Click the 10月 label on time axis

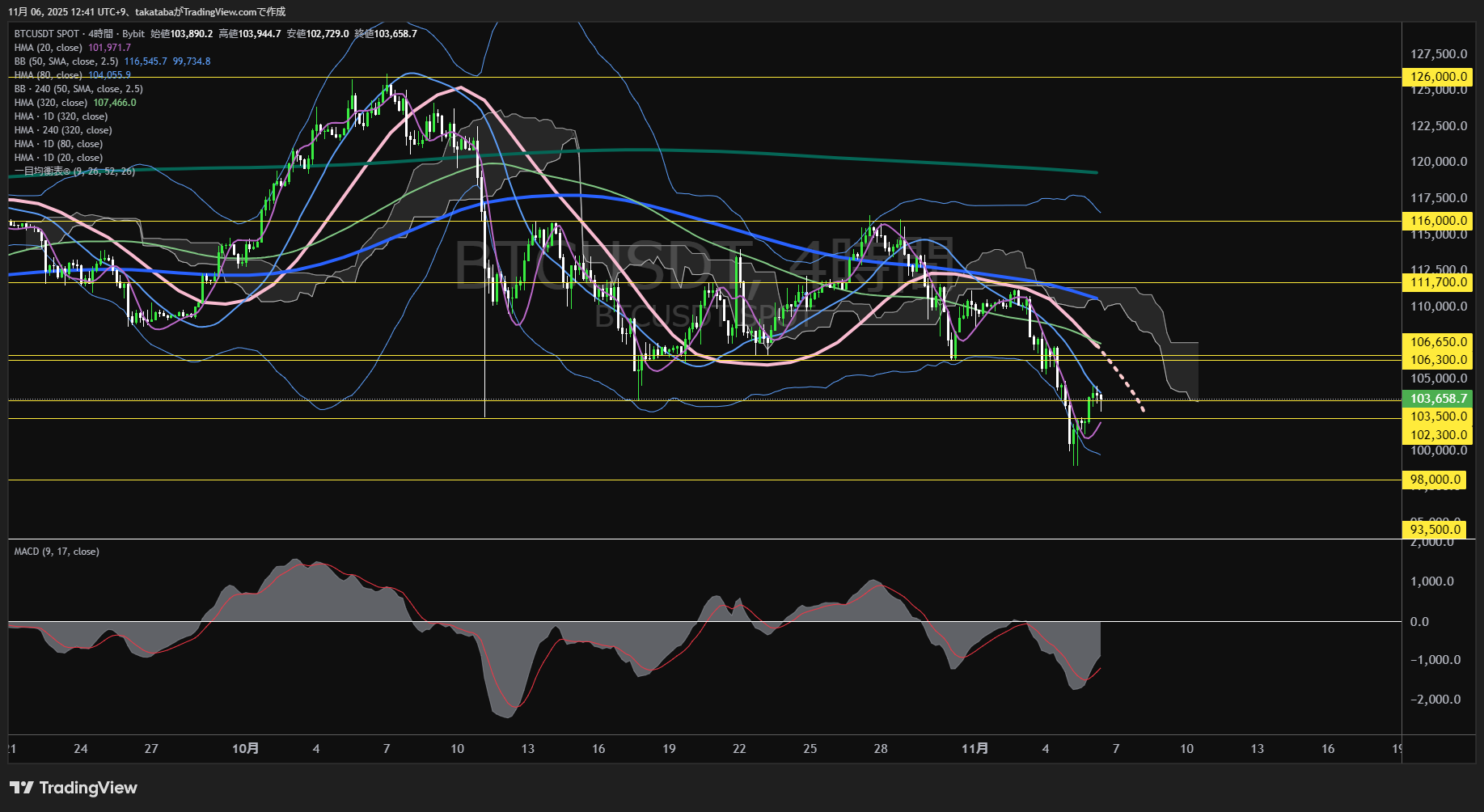245,749
